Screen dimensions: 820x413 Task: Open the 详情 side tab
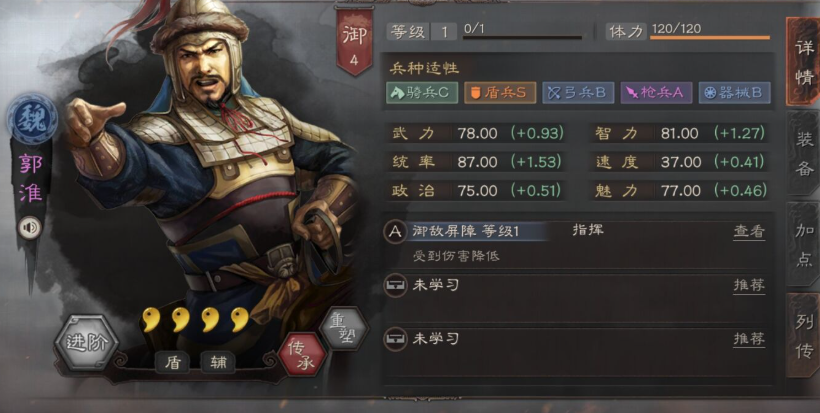click(803, 62)
